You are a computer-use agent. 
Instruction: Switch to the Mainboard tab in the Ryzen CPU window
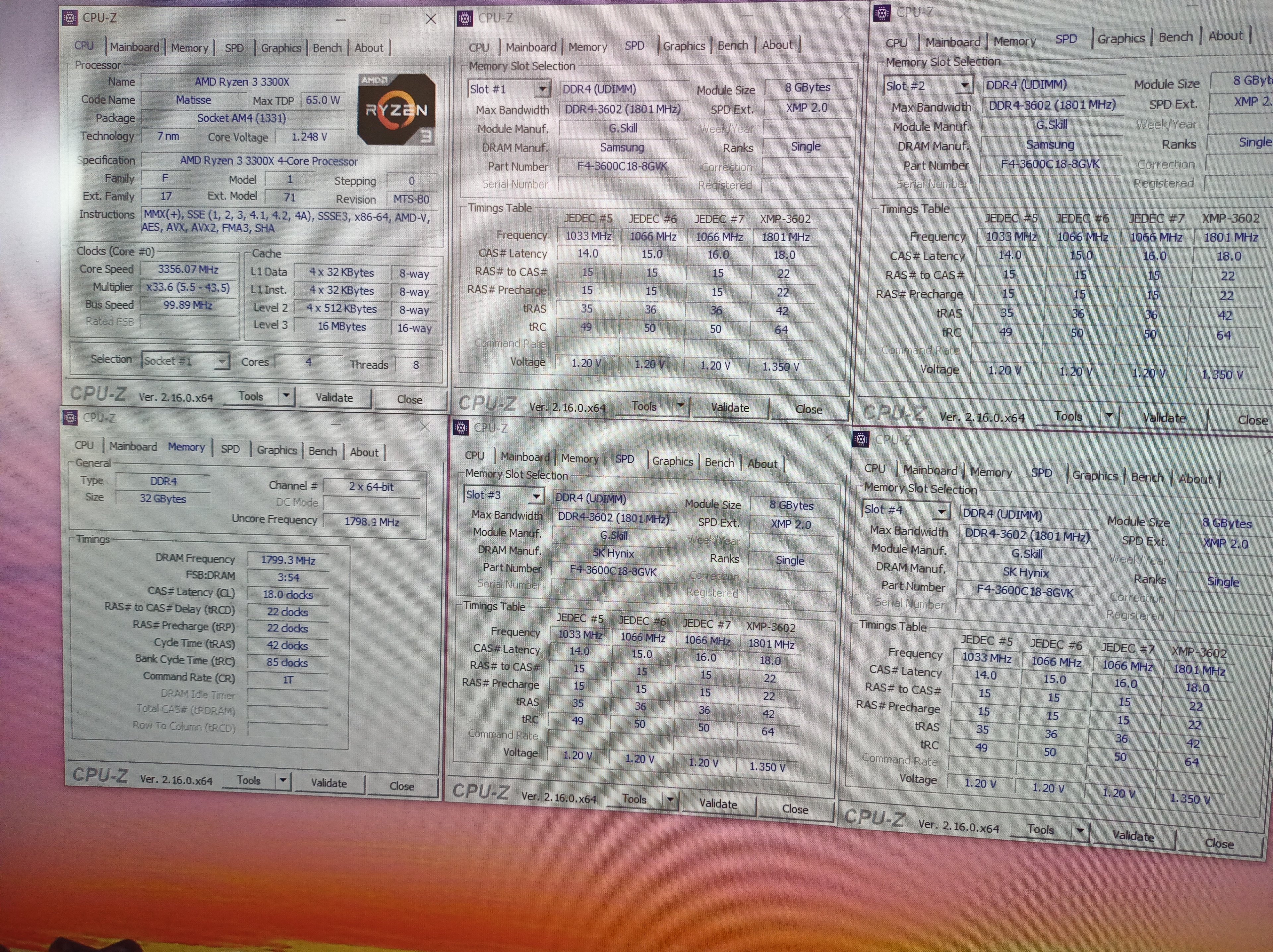tap(135, 47)
